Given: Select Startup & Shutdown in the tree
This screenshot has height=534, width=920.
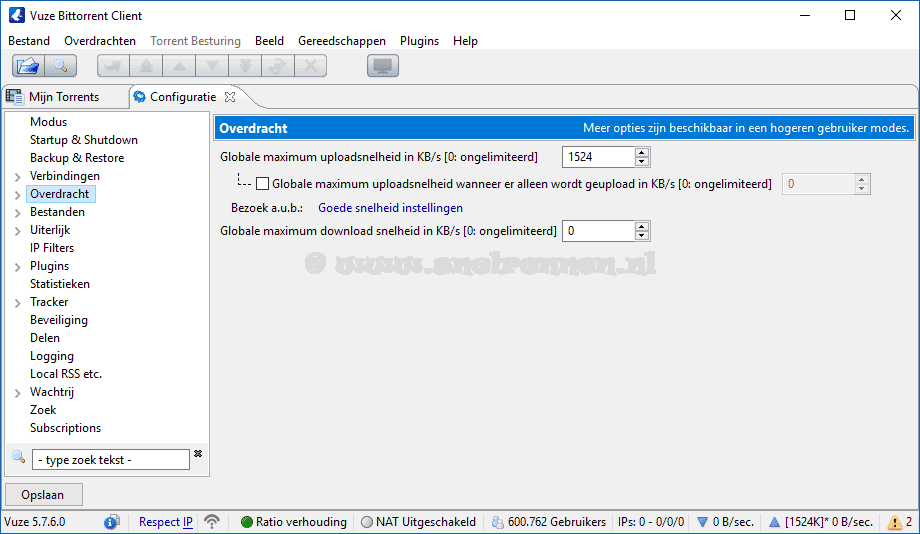Looking at the screenshot, I should pos(84,140).
